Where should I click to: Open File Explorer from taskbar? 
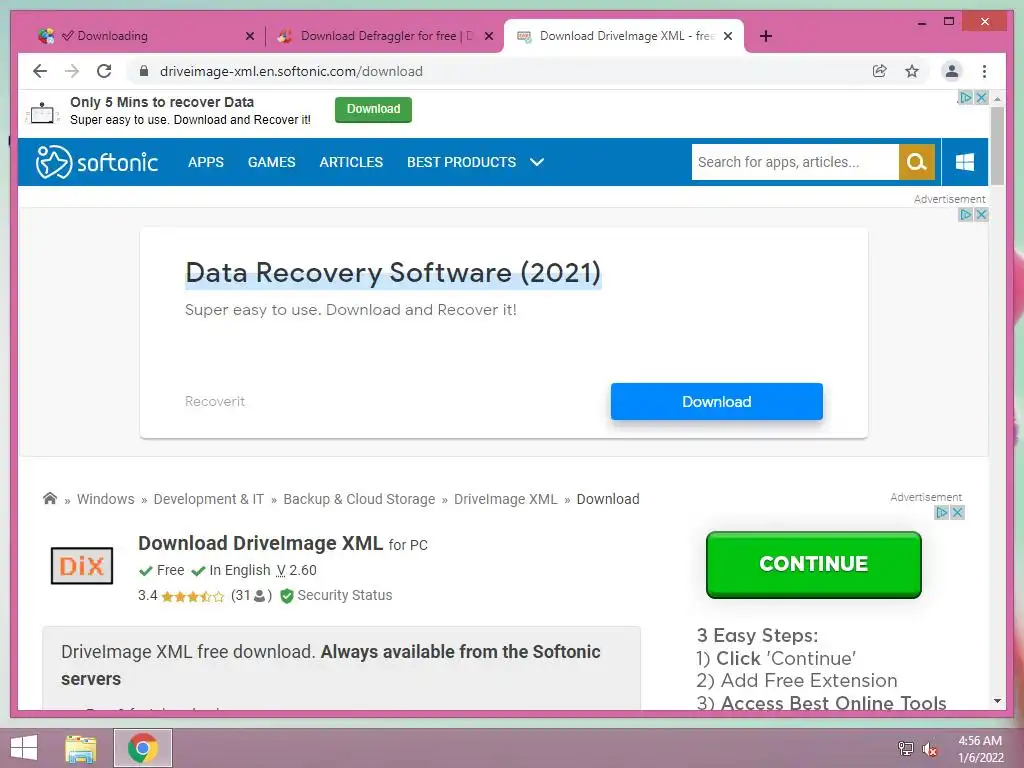click(81, 748)
